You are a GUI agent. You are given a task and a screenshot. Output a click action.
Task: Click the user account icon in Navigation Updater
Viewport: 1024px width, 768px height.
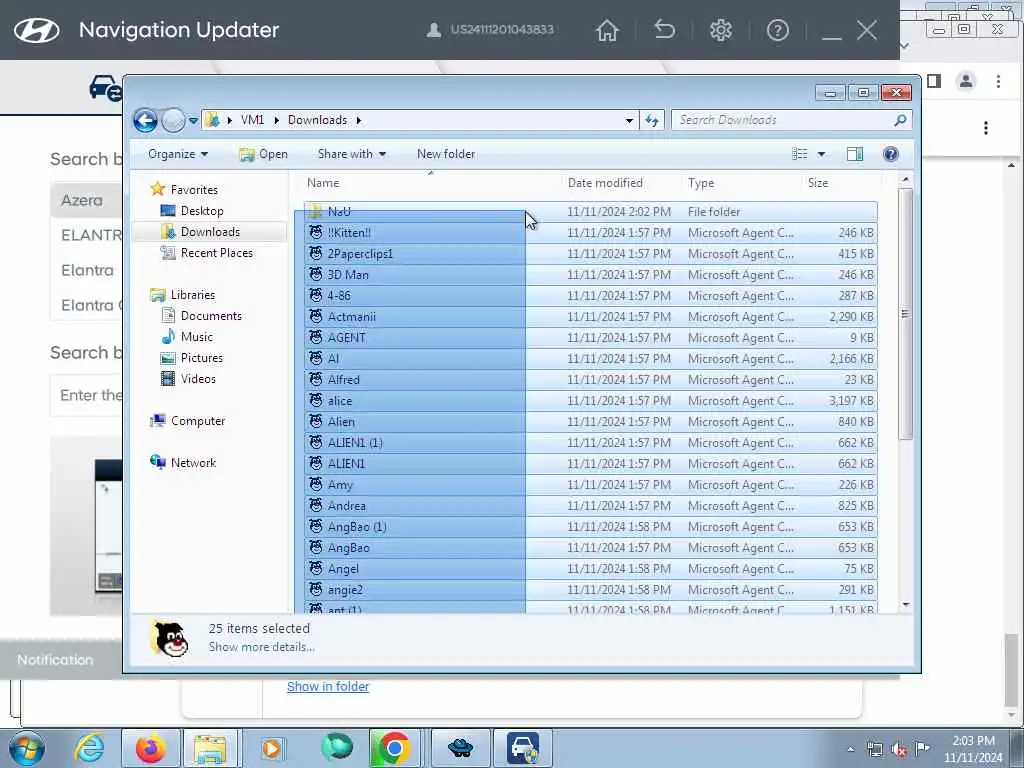coord(433,30)
